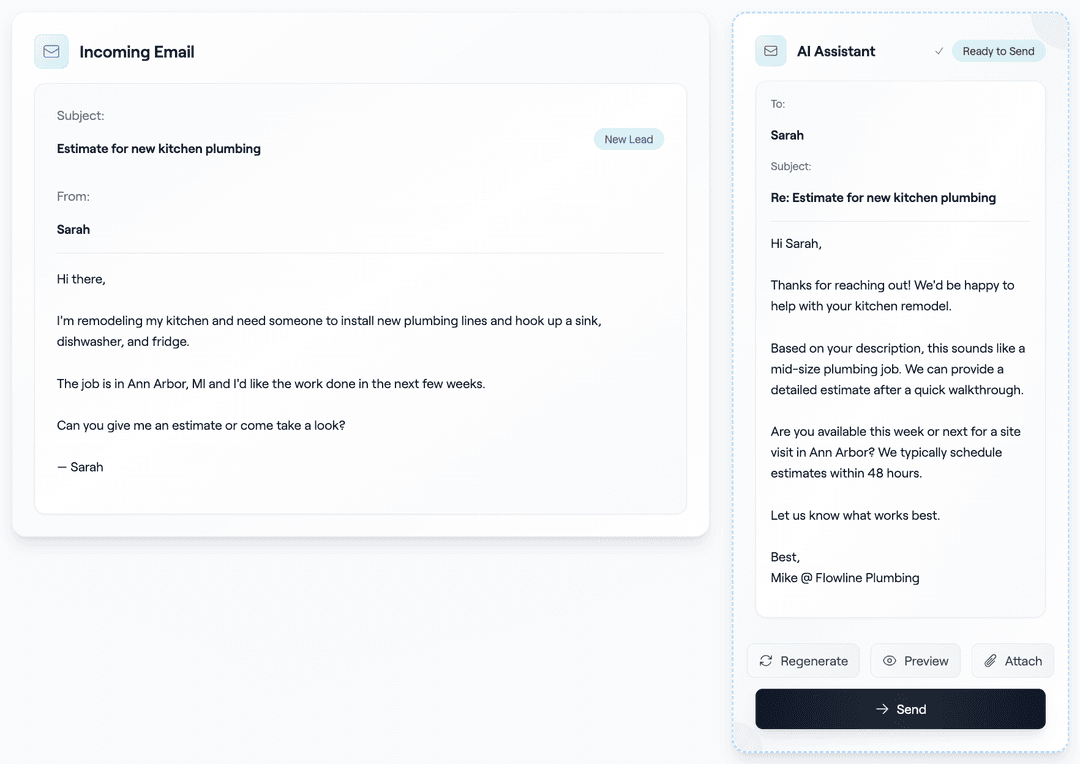Open the Incoming Email section header

[137, 51]
